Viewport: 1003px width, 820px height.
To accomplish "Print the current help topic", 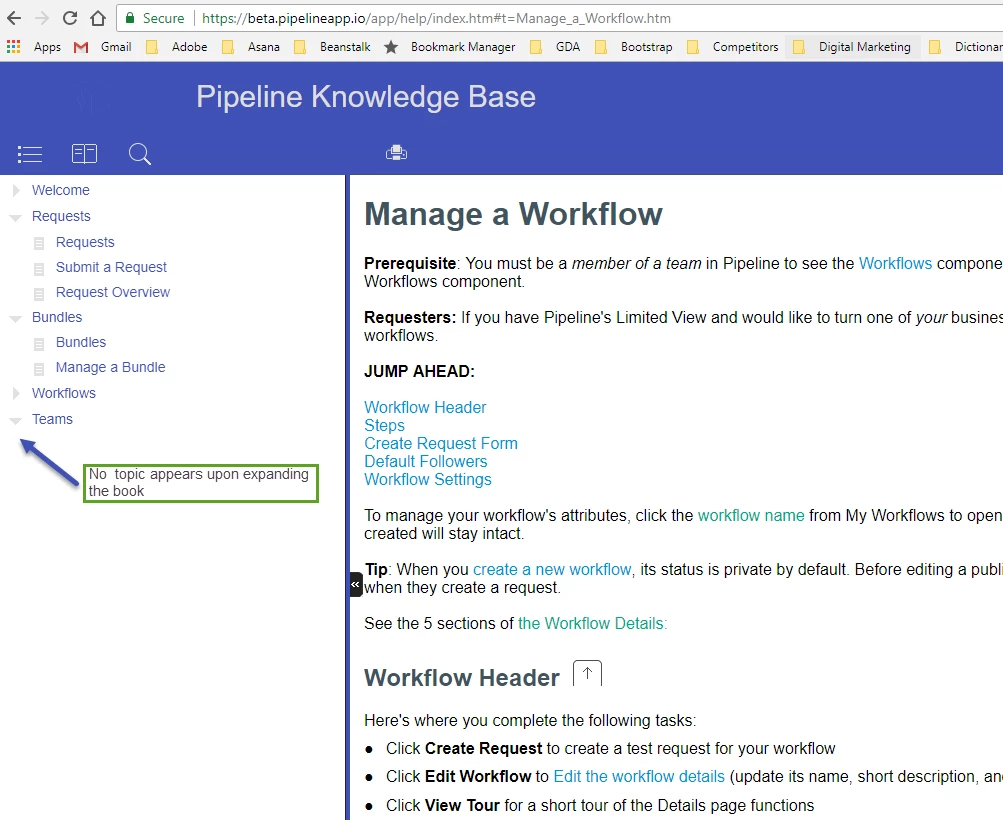I will 397,153.
